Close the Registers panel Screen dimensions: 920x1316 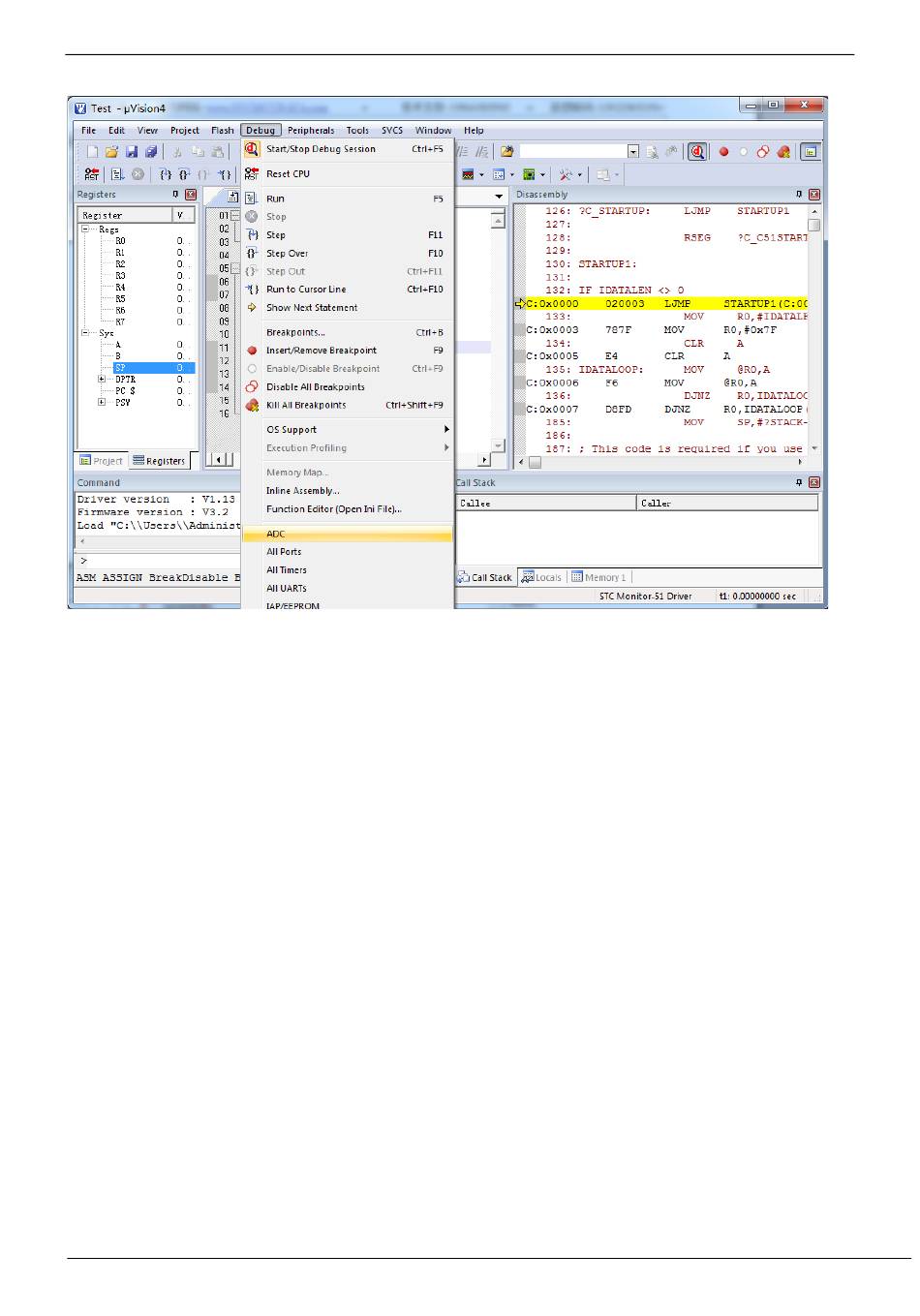(191, 195)
